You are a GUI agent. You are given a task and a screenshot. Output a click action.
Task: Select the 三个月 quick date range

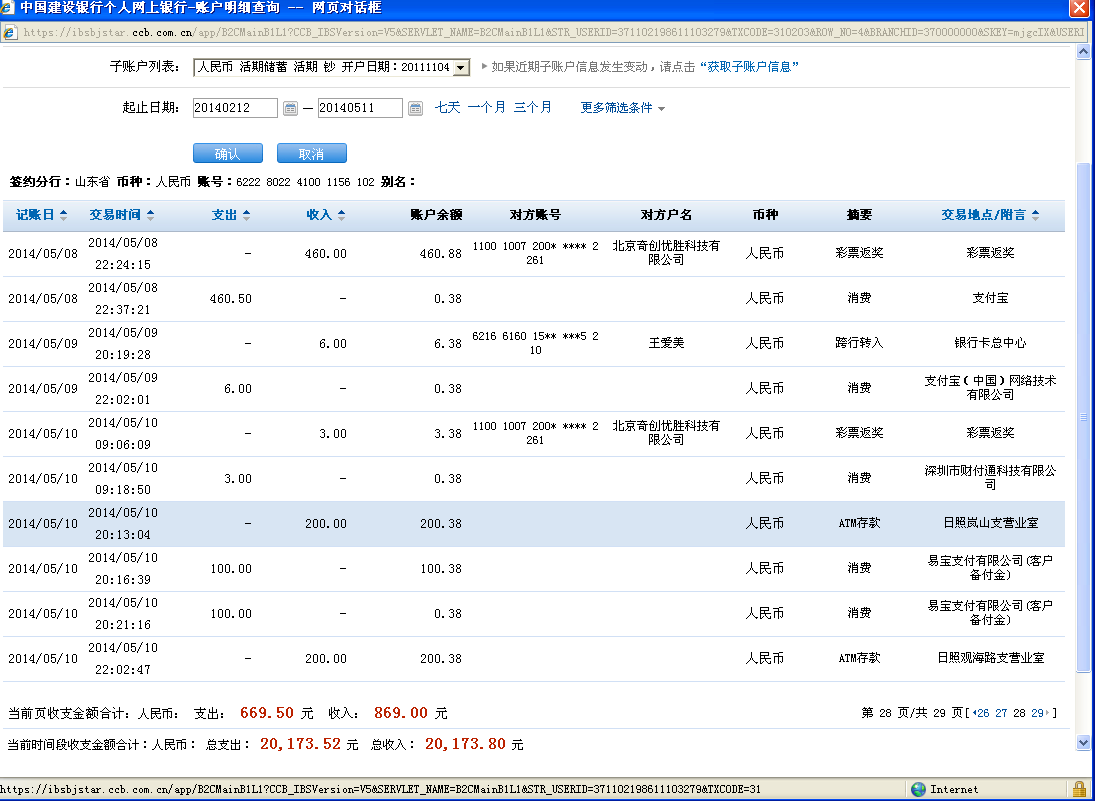pos(532,108)
